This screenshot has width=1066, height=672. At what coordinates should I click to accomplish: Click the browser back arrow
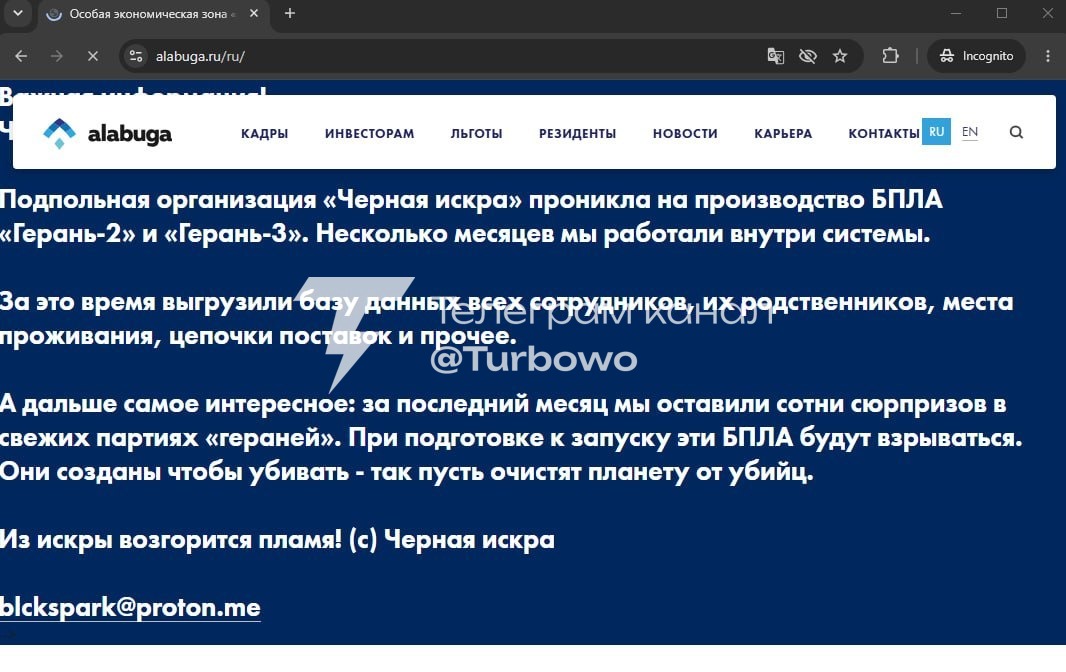coord(21,56)
